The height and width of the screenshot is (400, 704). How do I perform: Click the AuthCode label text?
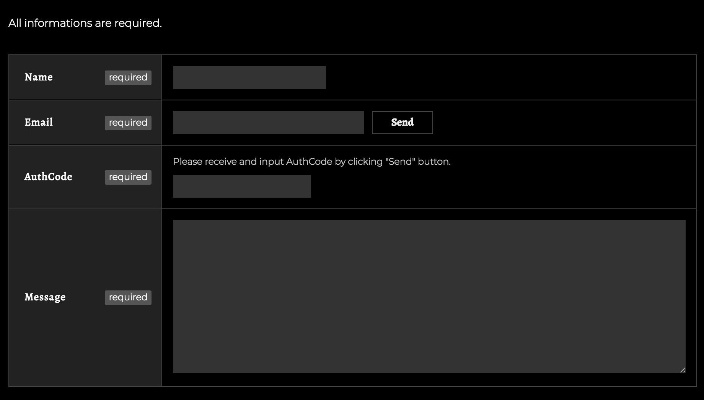[48, 177]
